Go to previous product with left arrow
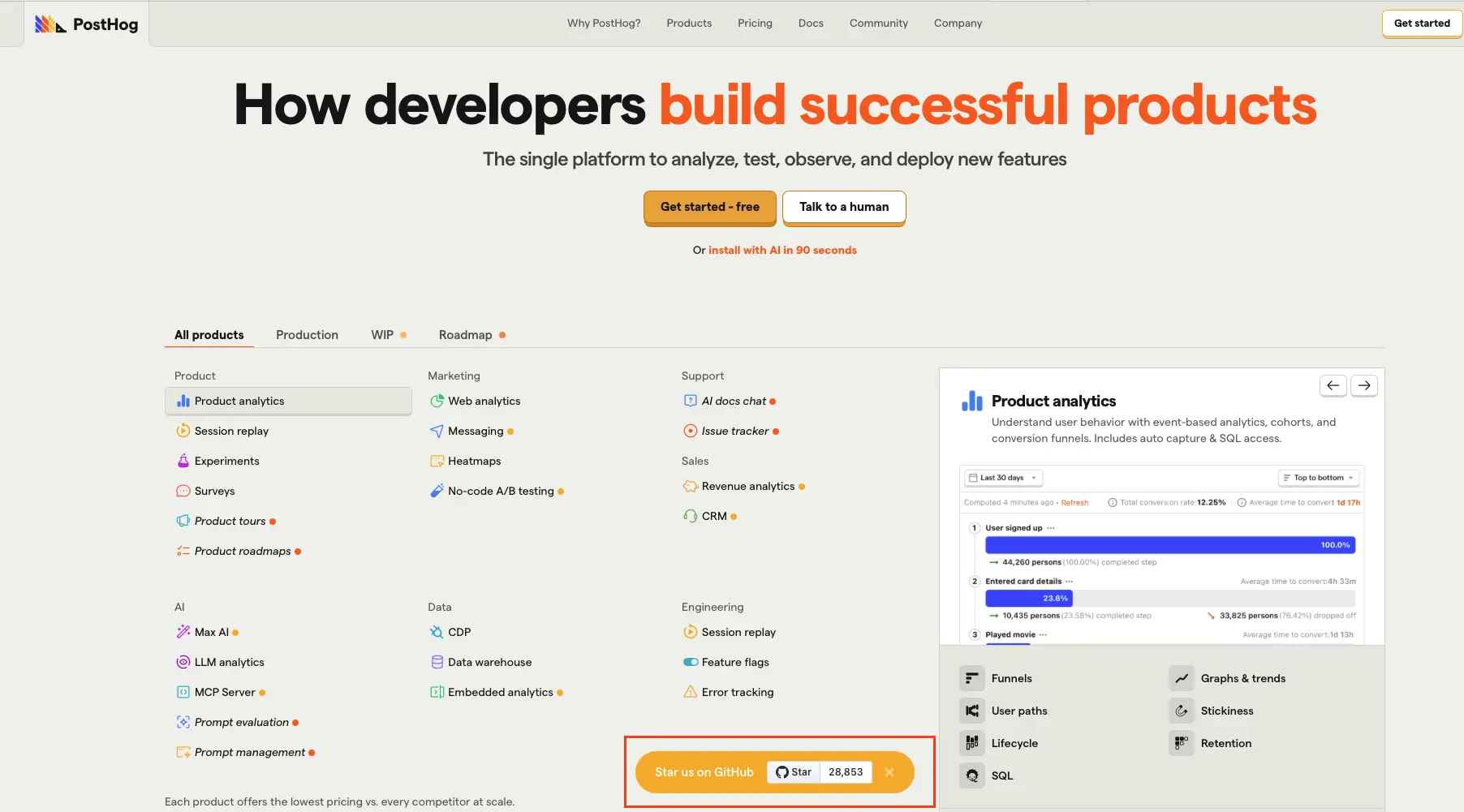Viewport: 1464px width, 812px height. coord(1333,385)
